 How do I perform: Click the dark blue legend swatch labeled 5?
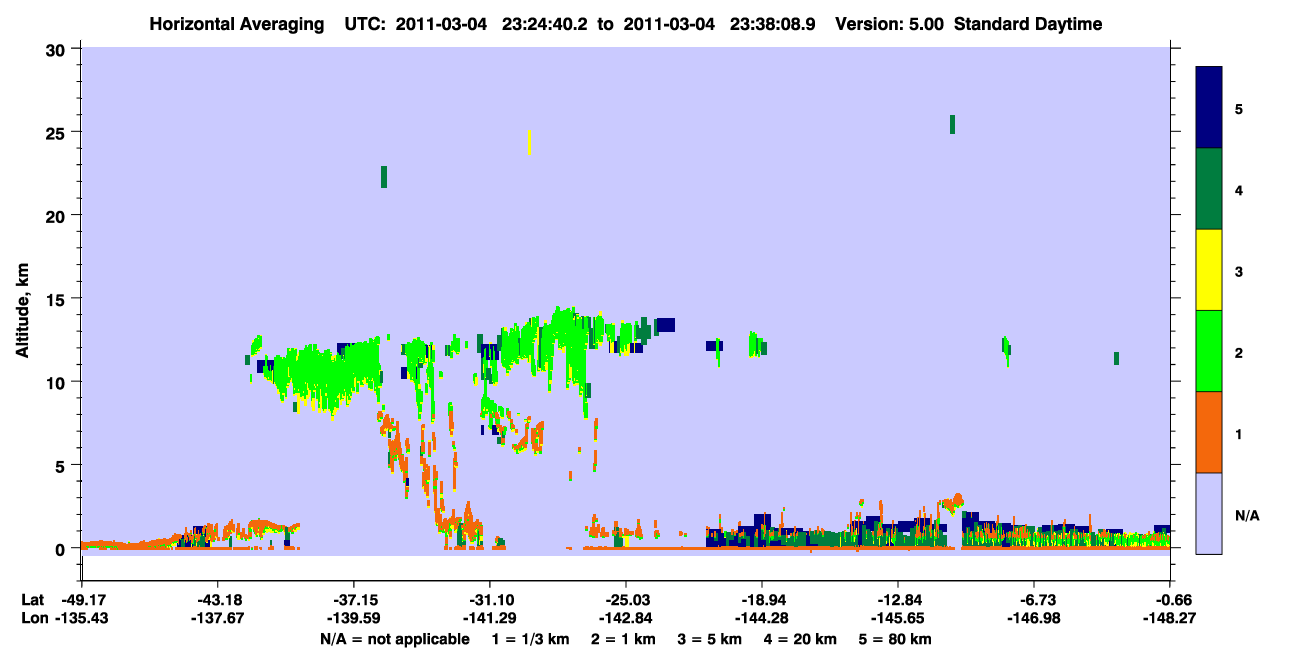1209,108
